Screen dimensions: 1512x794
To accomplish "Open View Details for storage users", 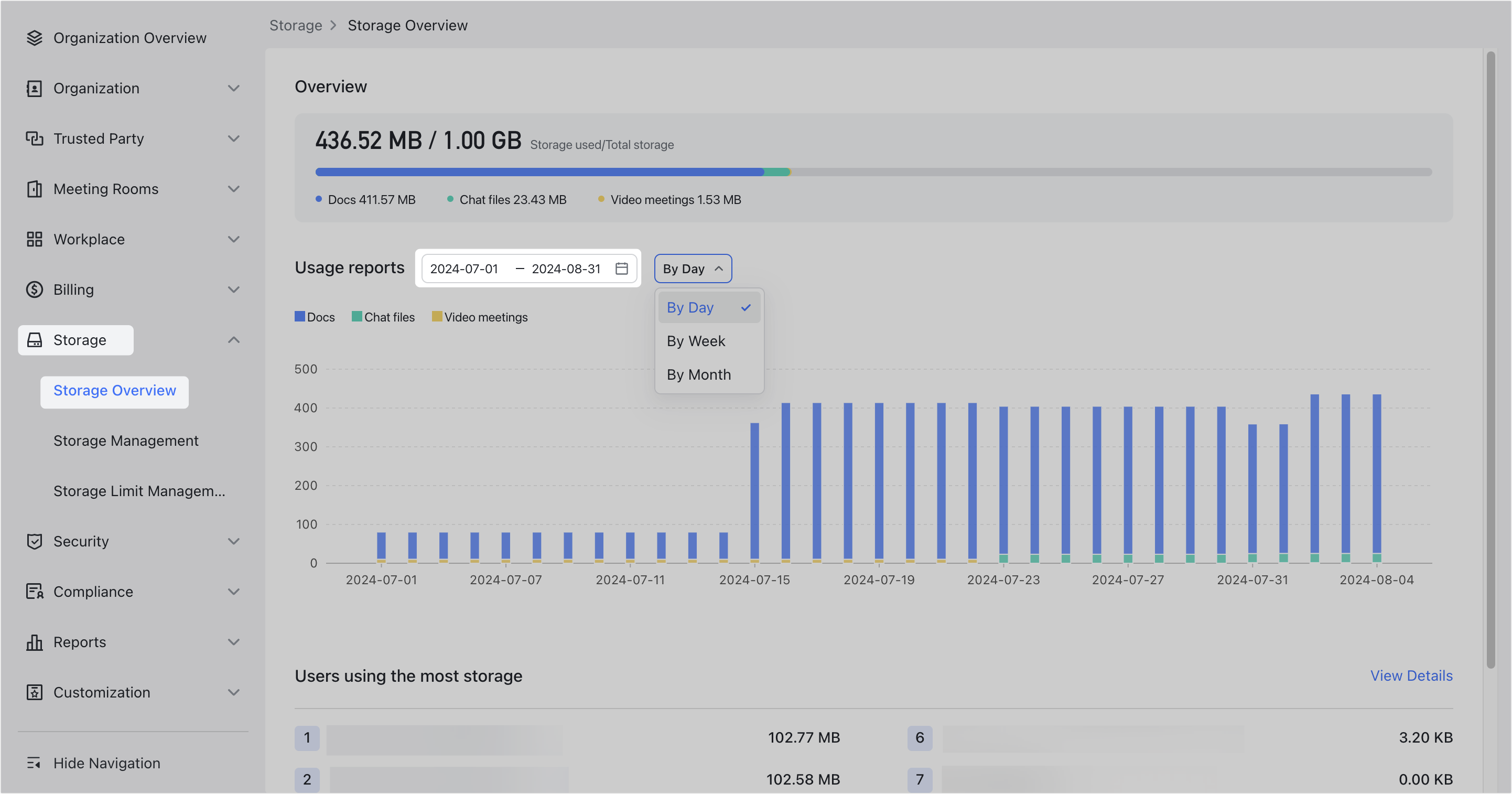I will (1412, 675).
